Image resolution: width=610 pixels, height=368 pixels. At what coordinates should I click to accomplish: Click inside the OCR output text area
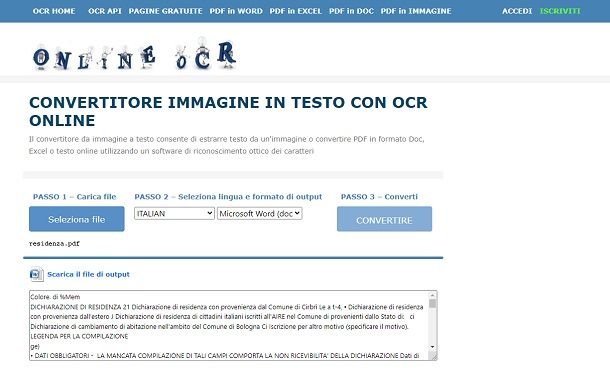tap(229, 325)
